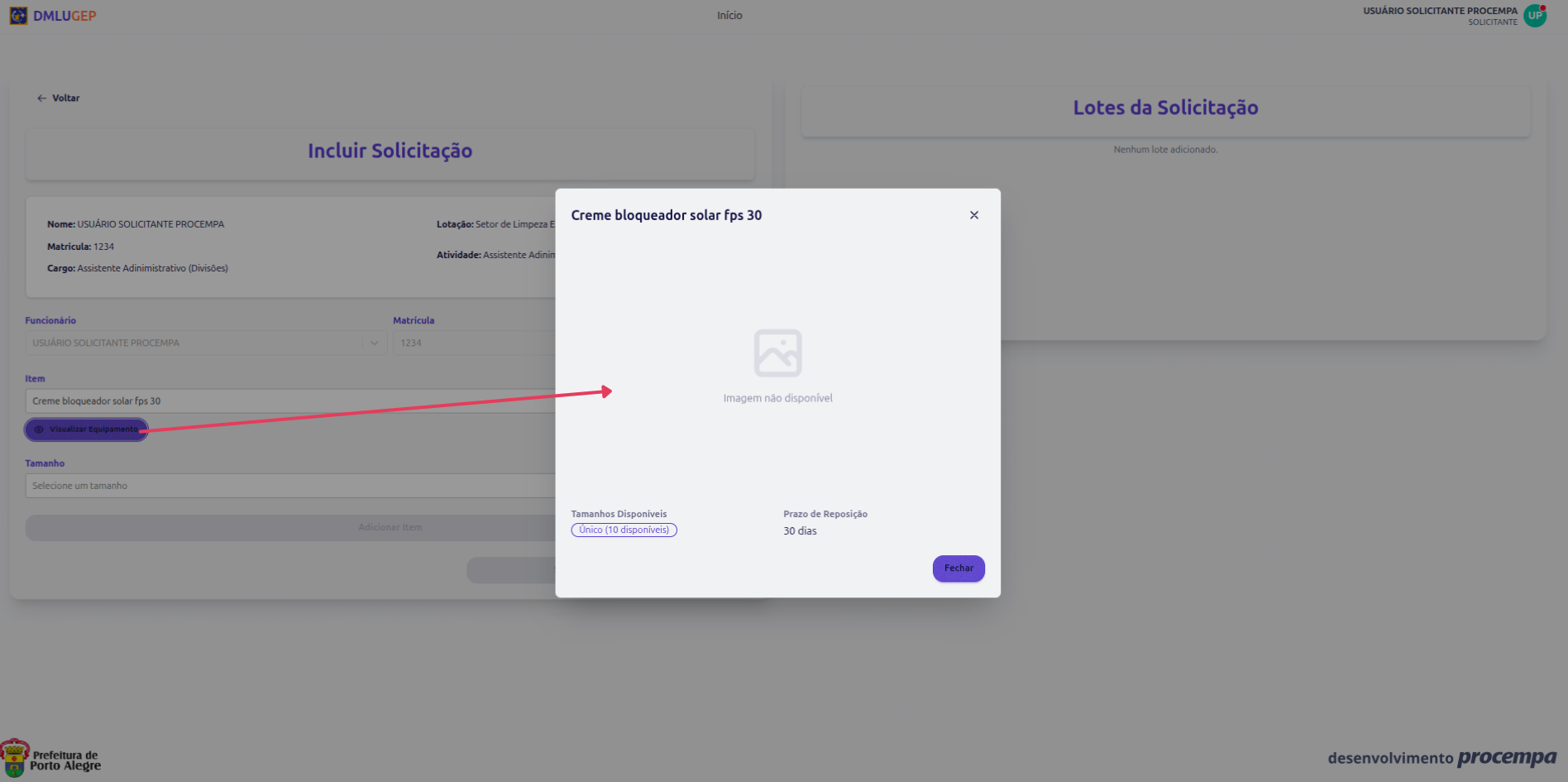Click the DMLUGEP brand name text
Screen dimensions: 1568x782
click(x=65, y=16)
